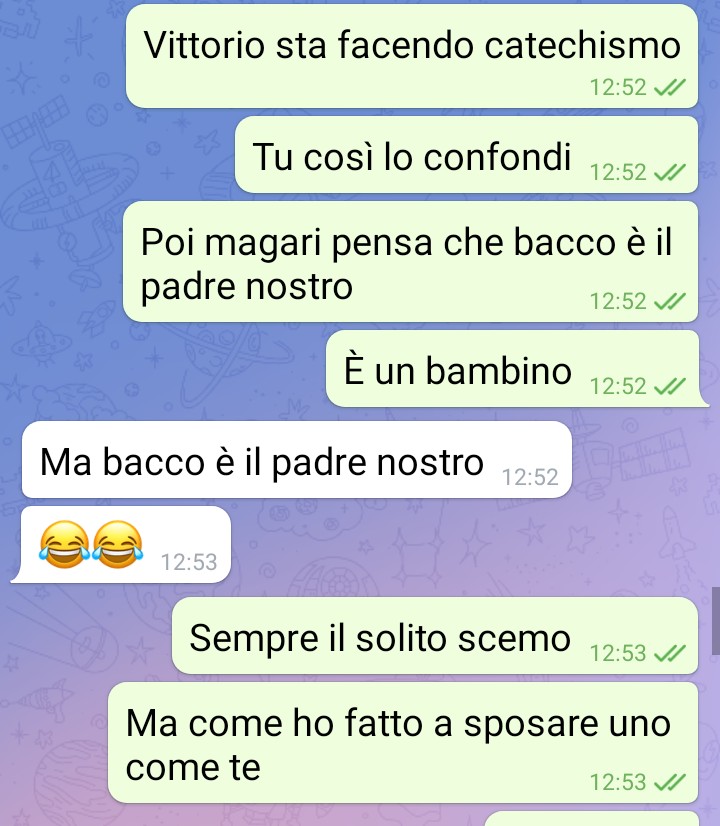
Task: Tap read checkmarks on 'Sempre il solito scemo'
Action: 669,653
